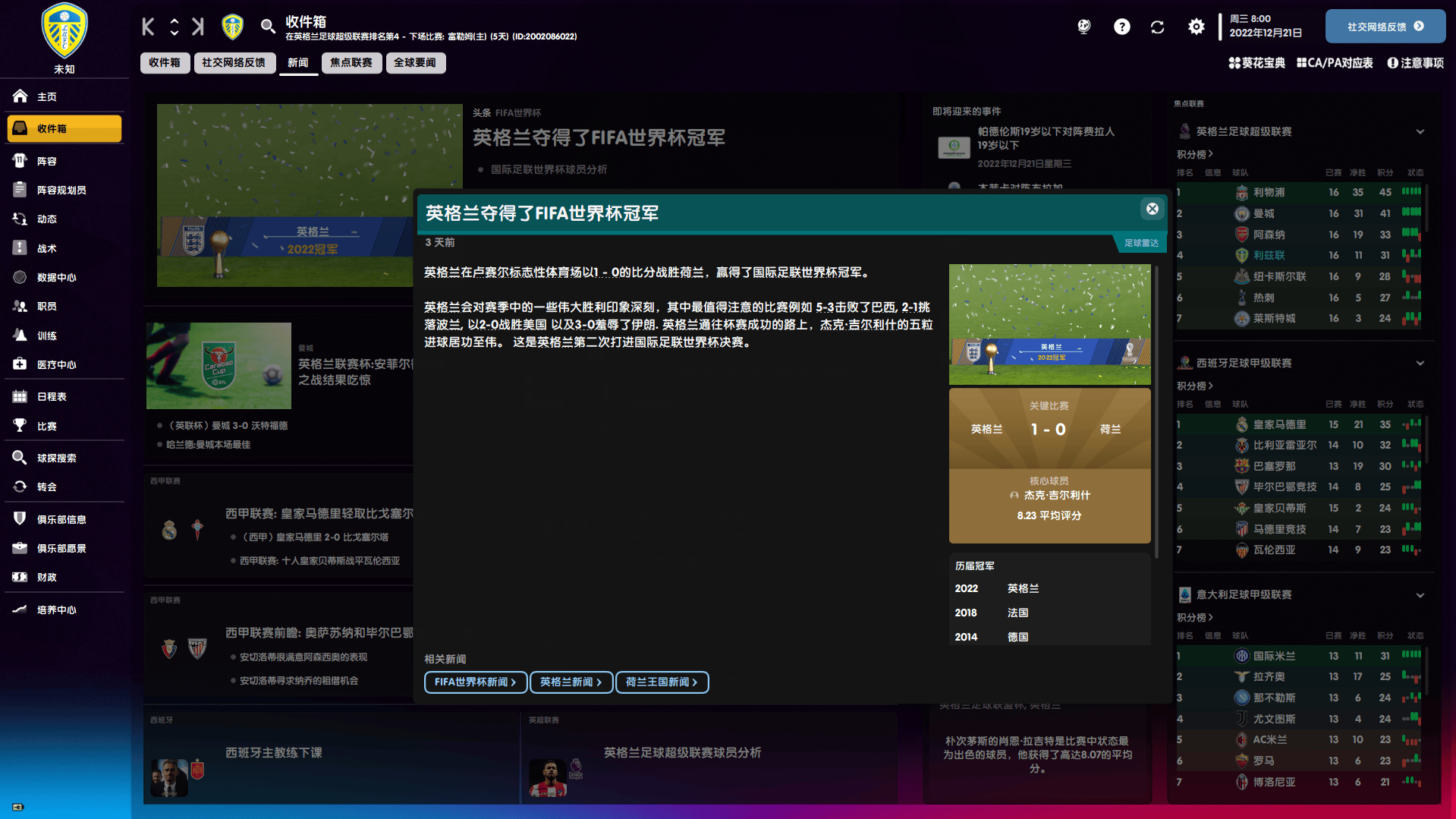This screenshot has width=1456, height=819.
Task: Click the refresh arrows icon
Action: pos(1157,27)
